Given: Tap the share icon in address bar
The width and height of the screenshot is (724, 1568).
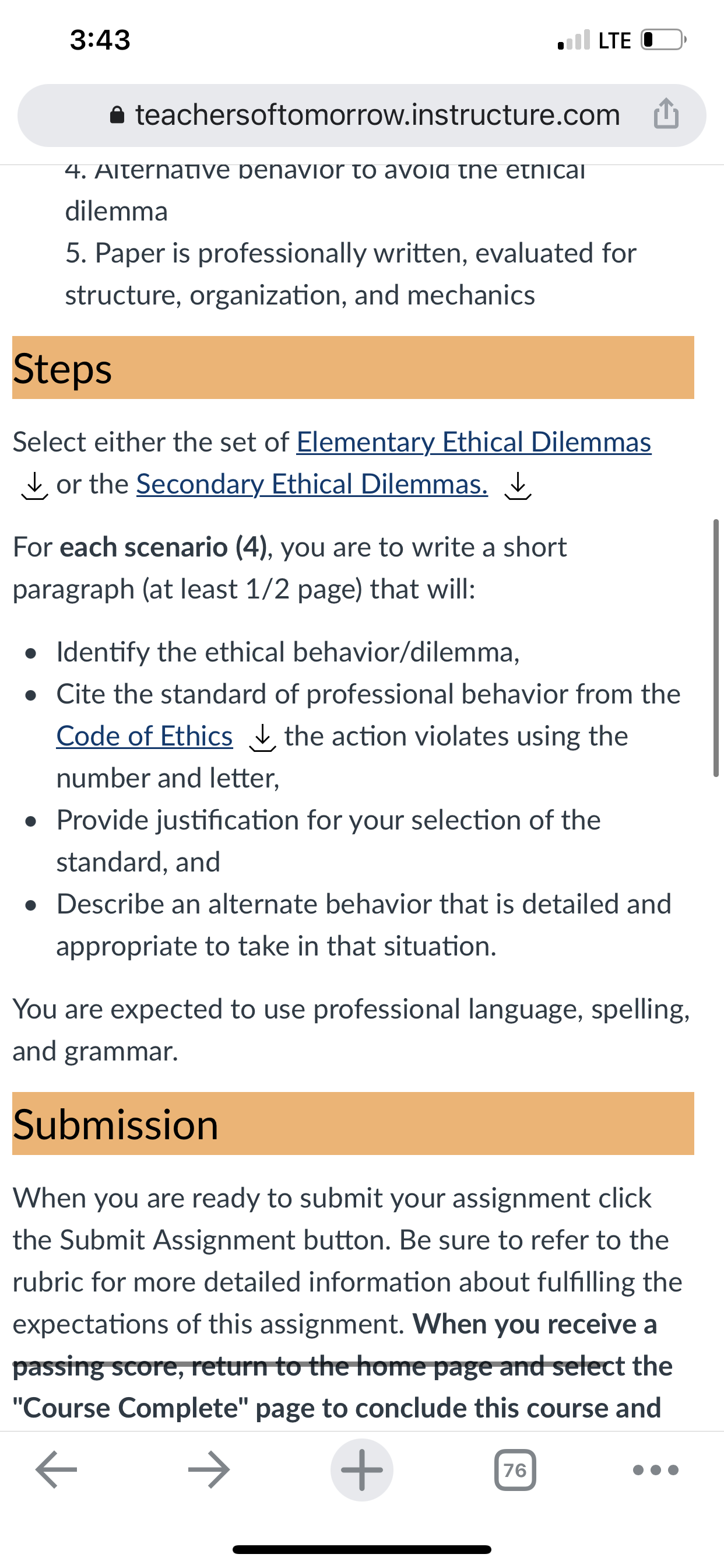Looking at the screenshot, I should [x=666, y=113].
